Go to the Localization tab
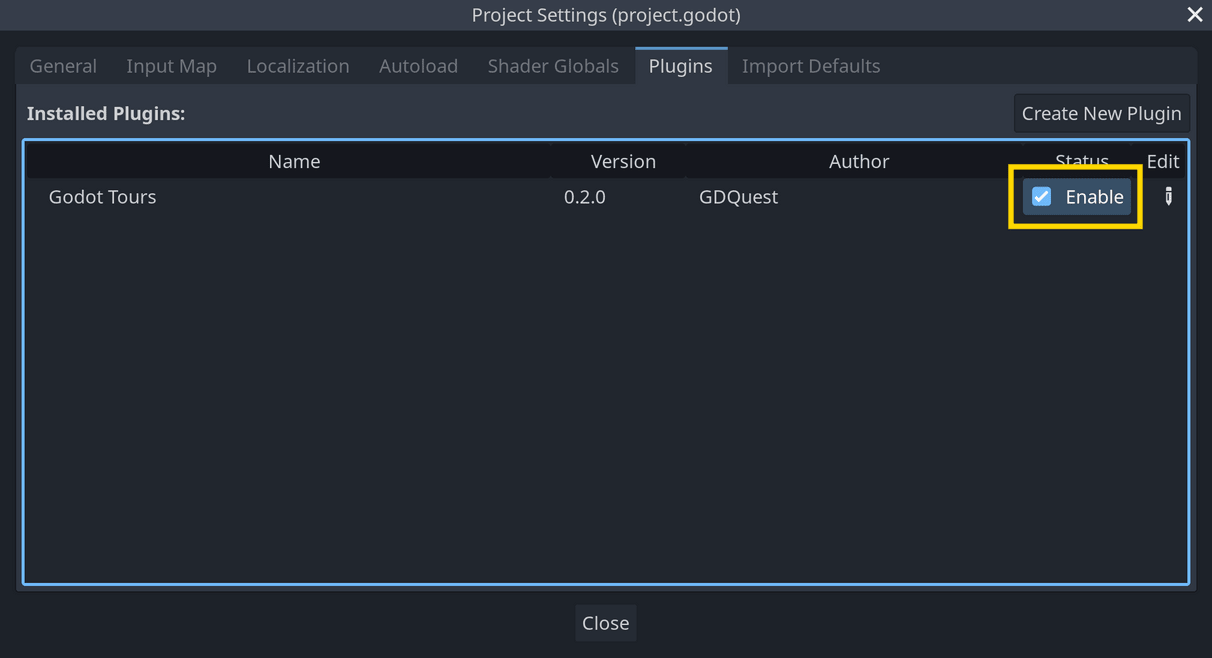Image resolution: width=1212 pixels, height=658 pixels. click(298, 66)
